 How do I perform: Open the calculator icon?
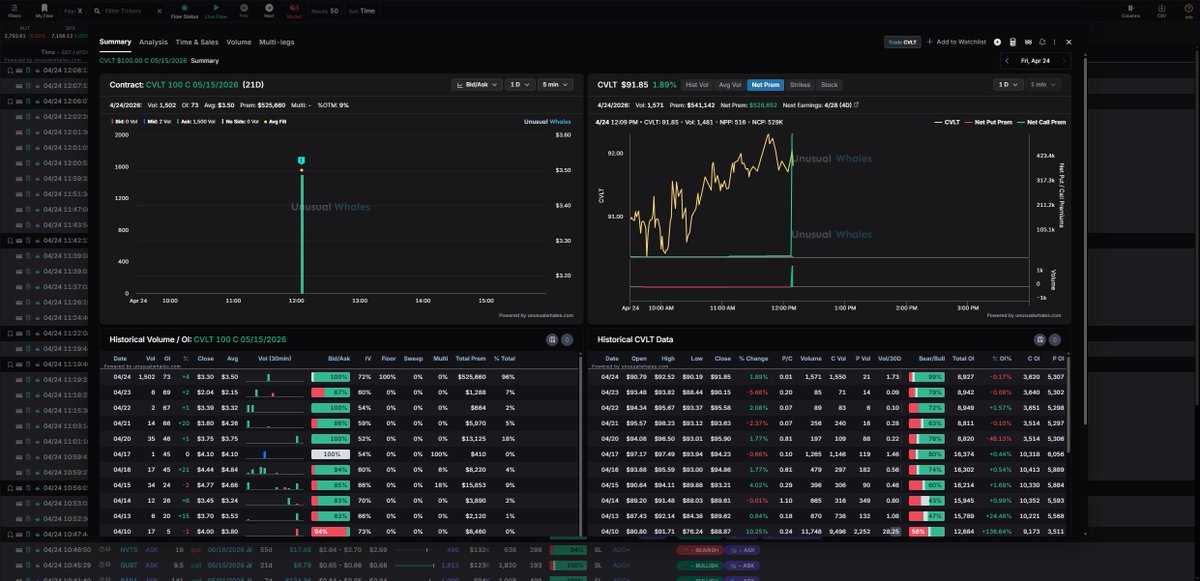[x=1013, y=42]
